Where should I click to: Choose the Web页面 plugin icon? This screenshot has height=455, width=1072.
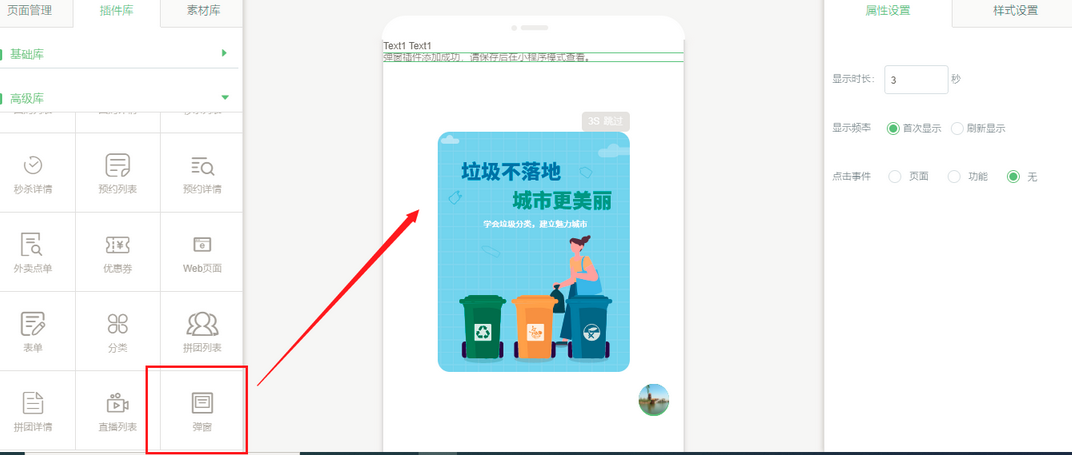tap(202, 251)
